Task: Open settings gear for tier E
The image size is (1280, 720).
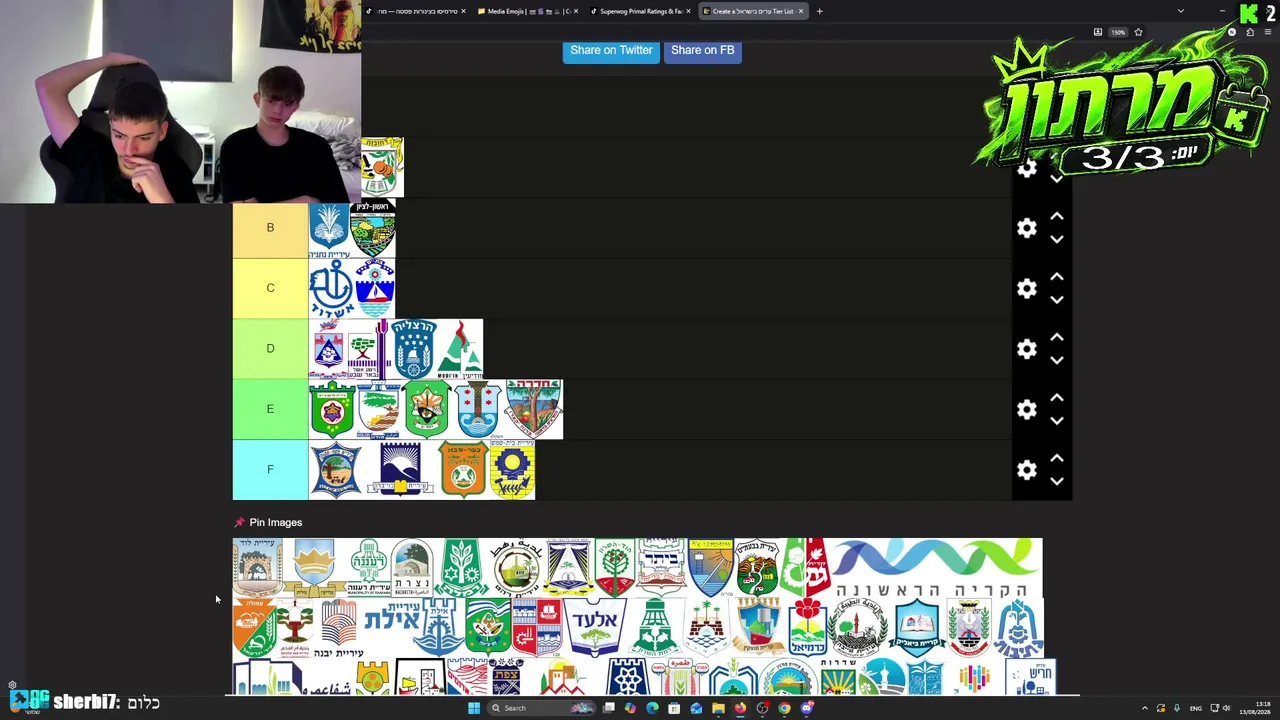Action: 1027,409
